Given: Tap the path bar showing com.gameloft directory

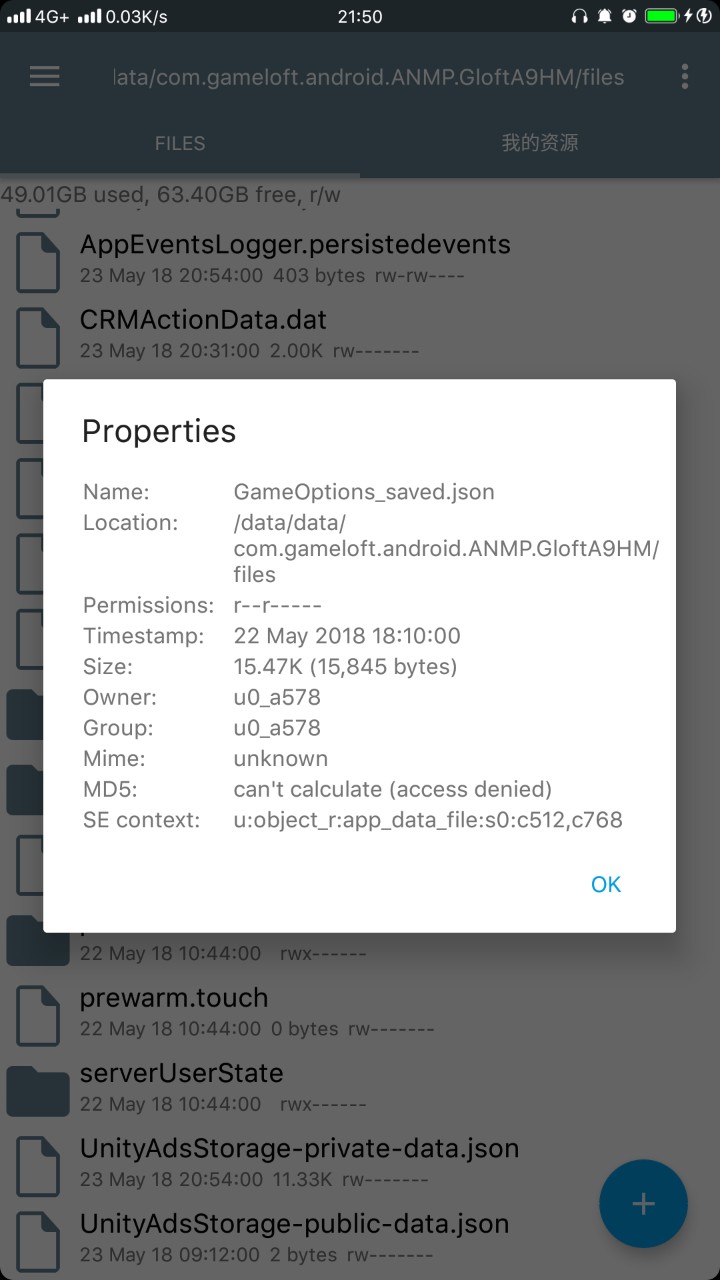Looking at the screenshot, I should (x=370, y=77).
